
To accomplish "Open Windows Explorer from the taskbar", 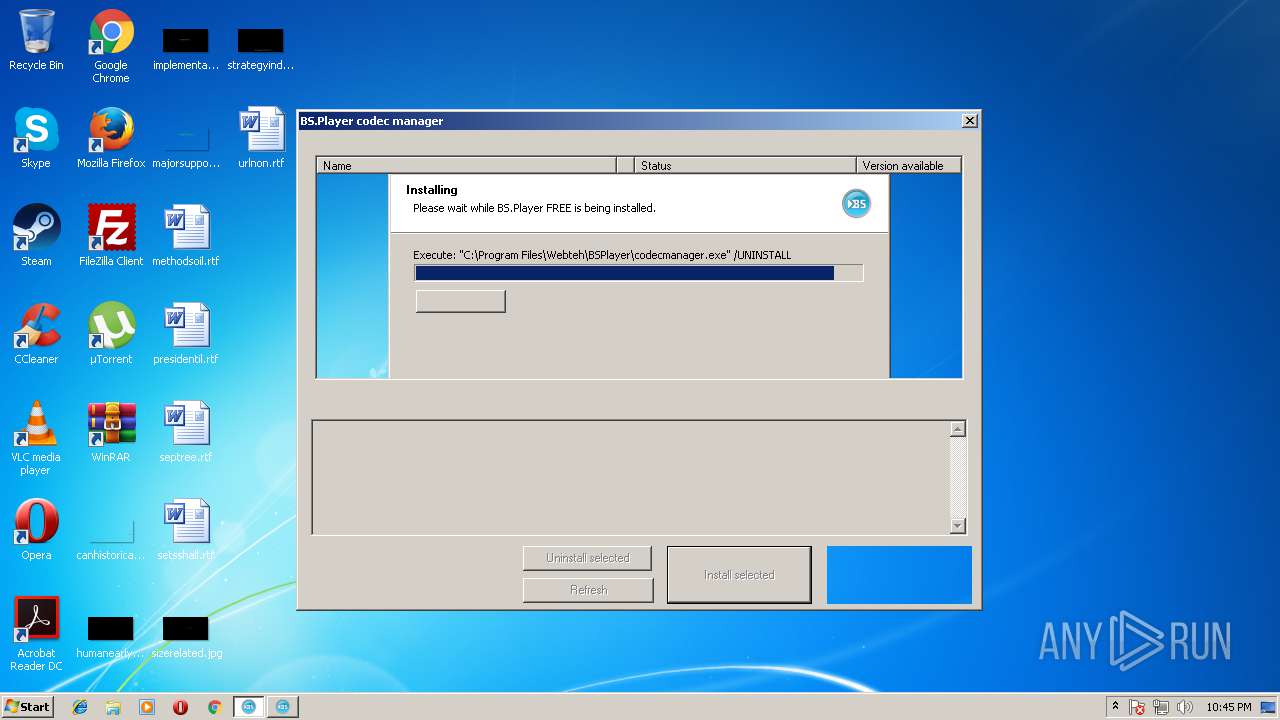I will point(113,707).
